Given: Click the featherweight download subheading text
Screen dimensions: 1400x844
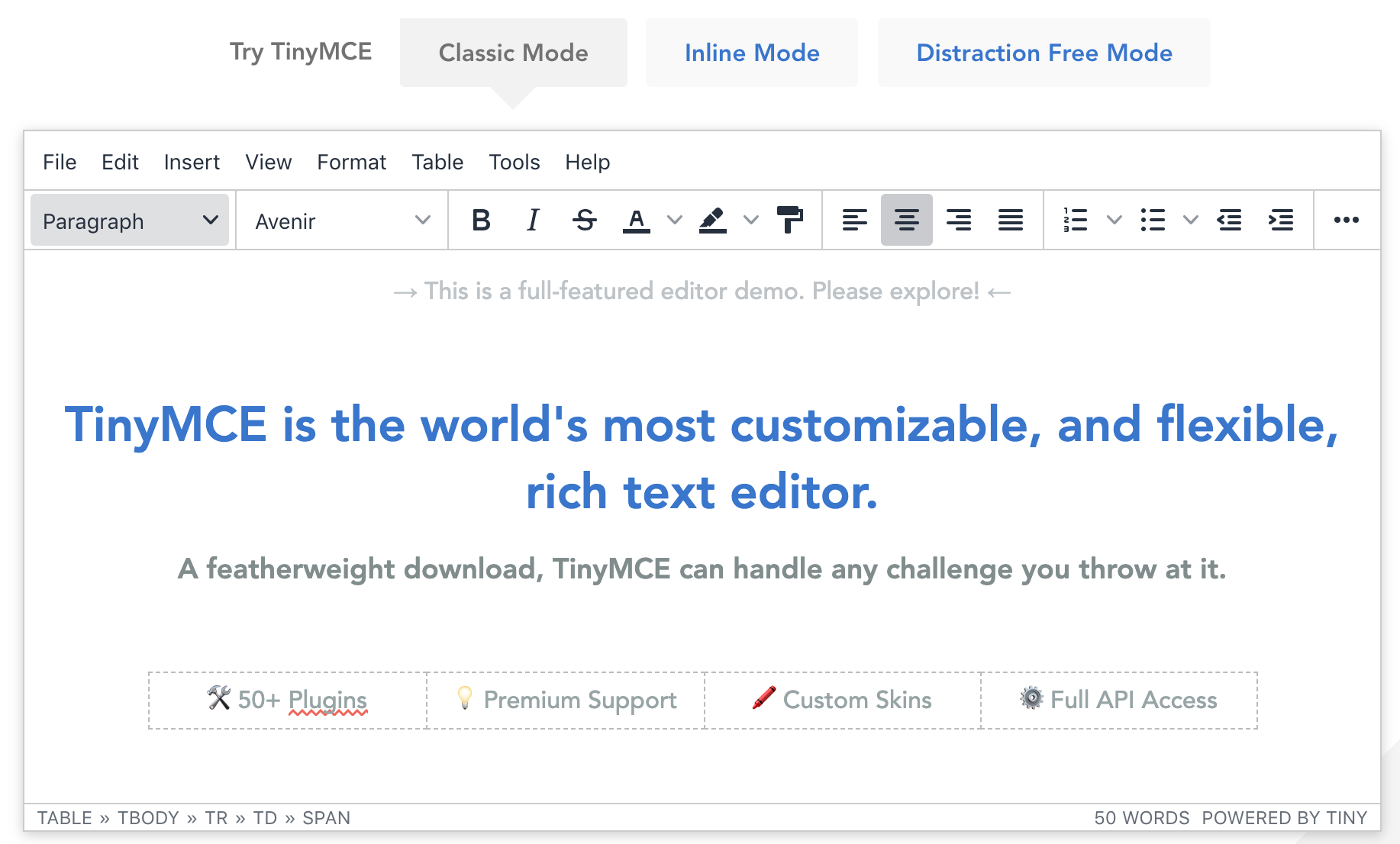Looking at the screenshot, I should 702,569.
